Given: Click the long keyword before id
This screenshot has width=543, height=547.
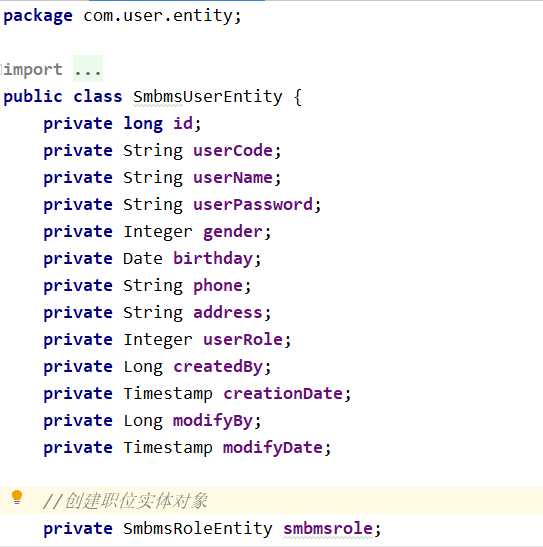Looking at the screenshot, I should point(143,124).
